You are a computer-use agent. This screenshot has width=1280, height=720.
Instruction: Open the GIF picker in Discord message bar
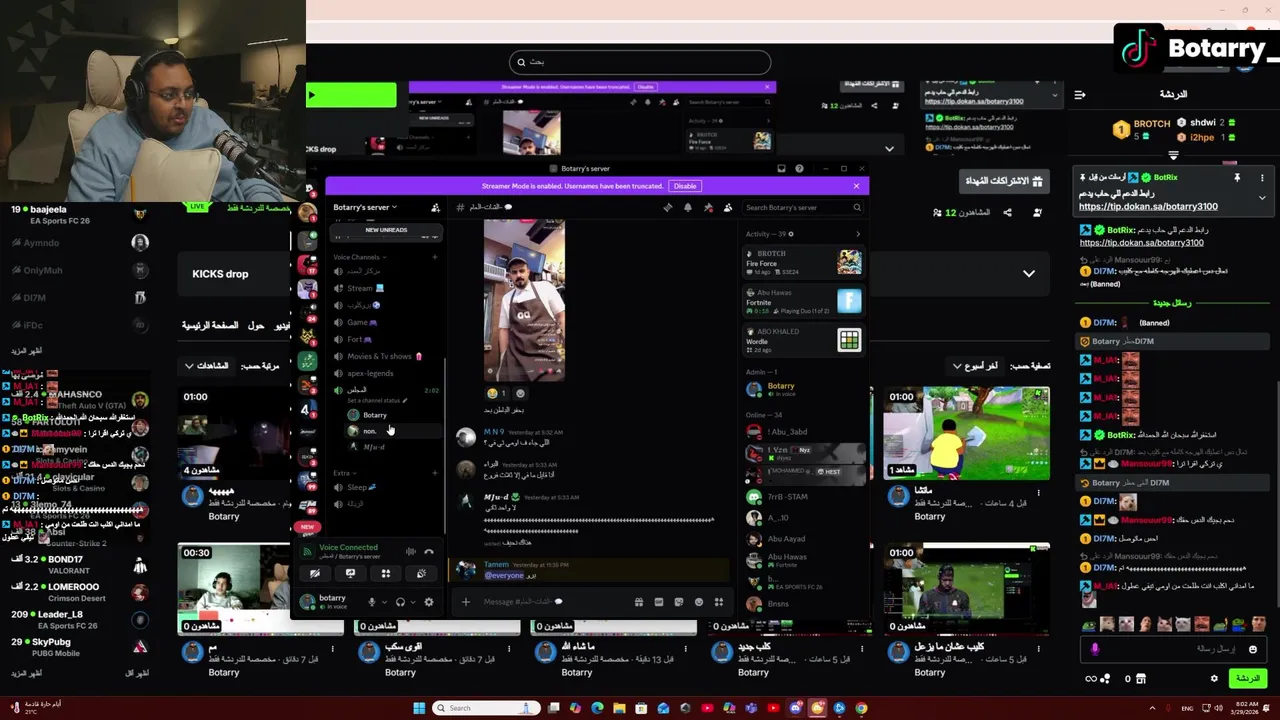pyautogui.click(x=658, y=602)
